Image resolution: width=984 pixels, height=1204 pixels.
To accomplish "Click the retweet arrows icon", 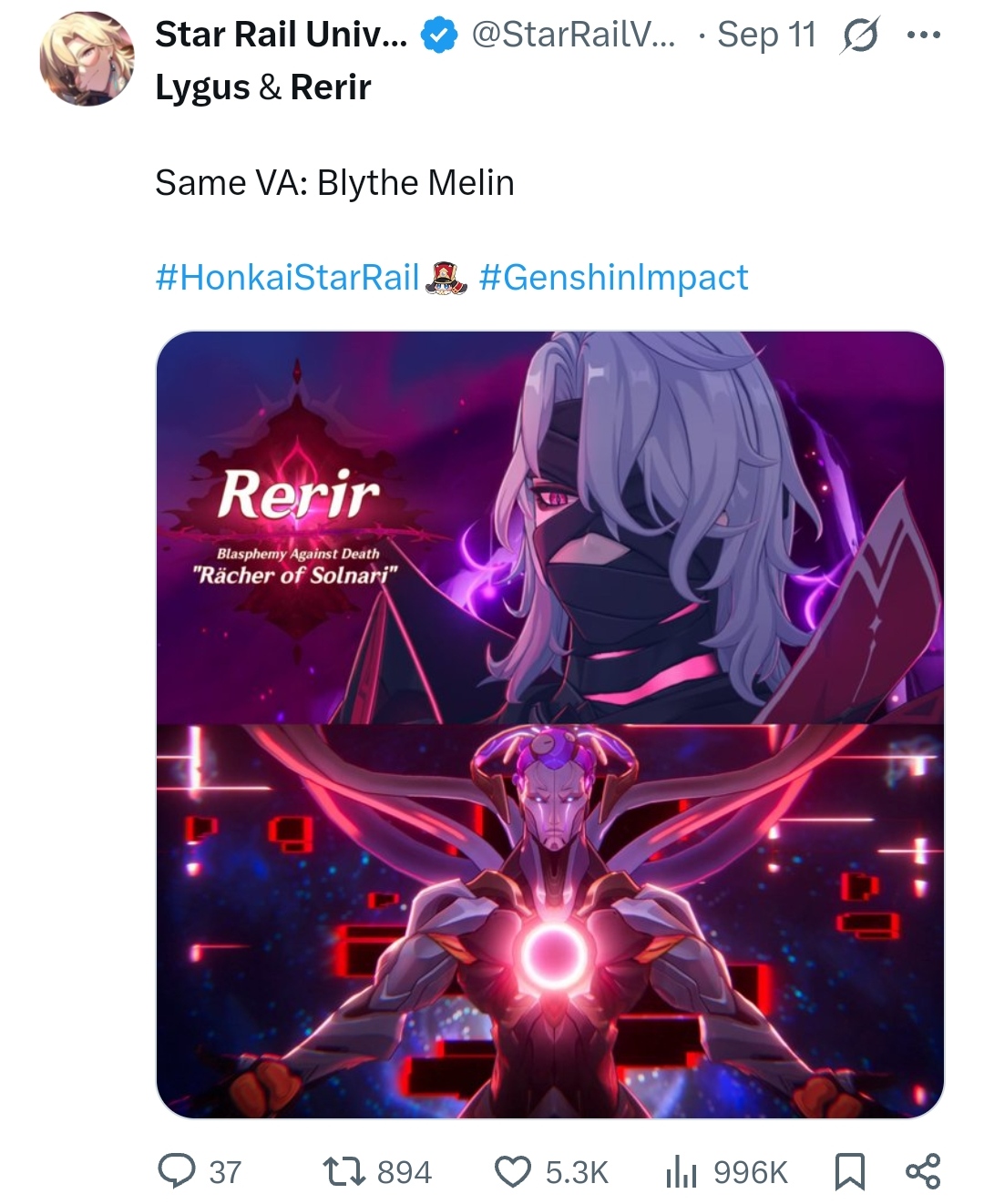I will click(345, 1171).
